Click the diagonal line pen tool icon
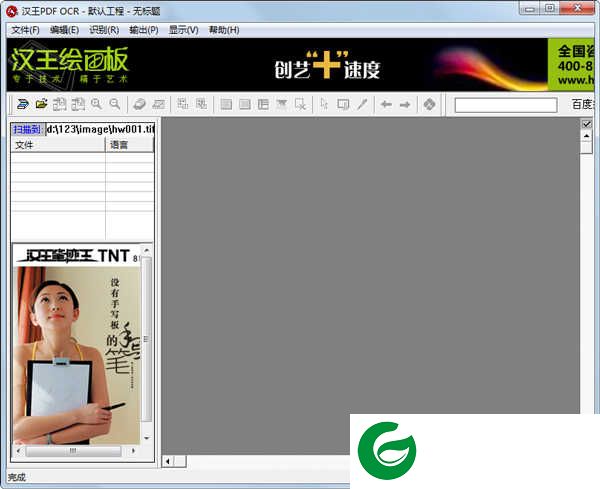 [362, 104]
